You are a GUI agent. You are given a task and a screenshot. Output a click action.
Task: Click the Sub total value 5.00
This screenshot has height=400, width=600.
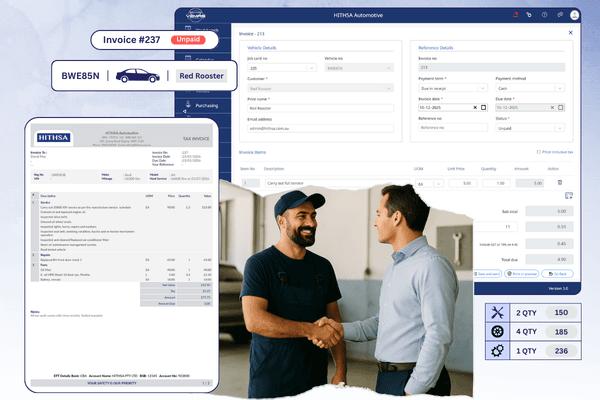[549, 211]
